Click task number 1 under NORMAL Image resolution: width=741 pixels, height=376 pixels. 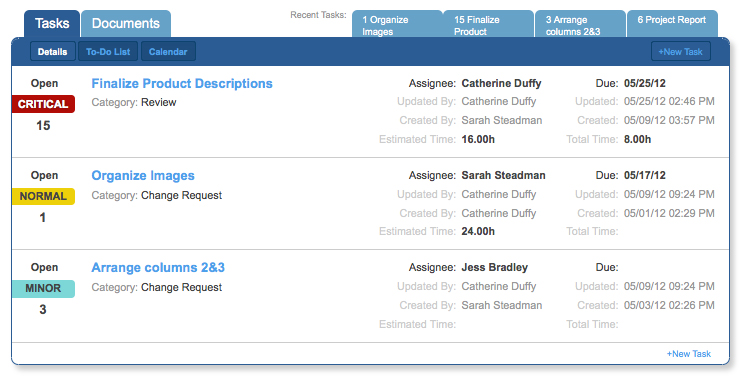coord(43,217)
